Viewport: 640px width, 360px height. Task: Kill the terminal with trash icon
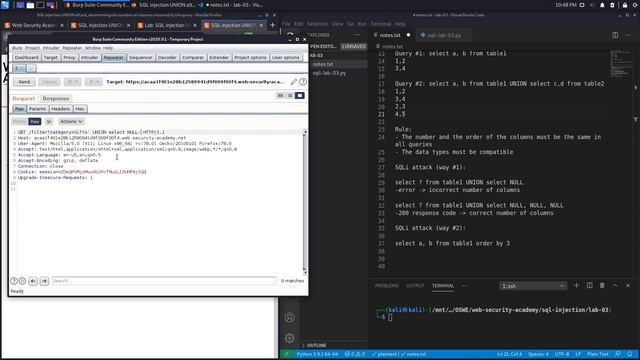(x=602, y=285)
